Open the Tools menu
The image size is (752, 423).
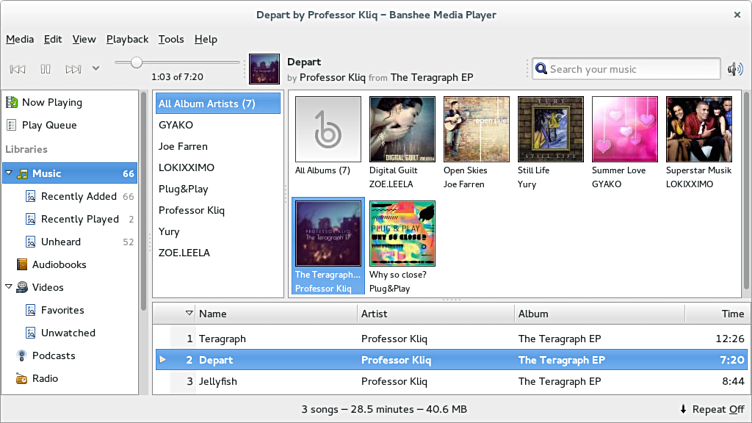[x=171, y=39]
